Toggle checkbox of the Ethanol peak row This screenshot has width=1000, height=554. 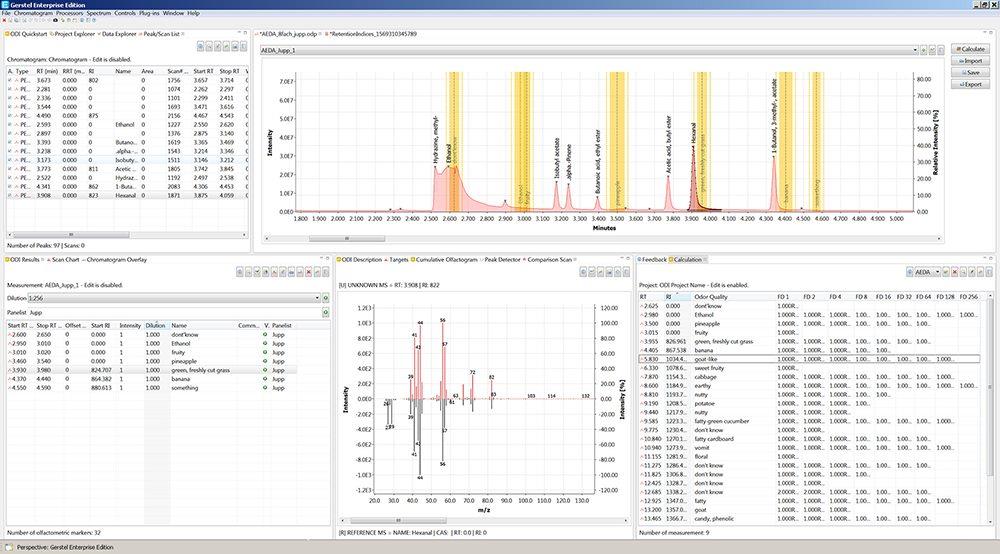[x=11, y=125]
